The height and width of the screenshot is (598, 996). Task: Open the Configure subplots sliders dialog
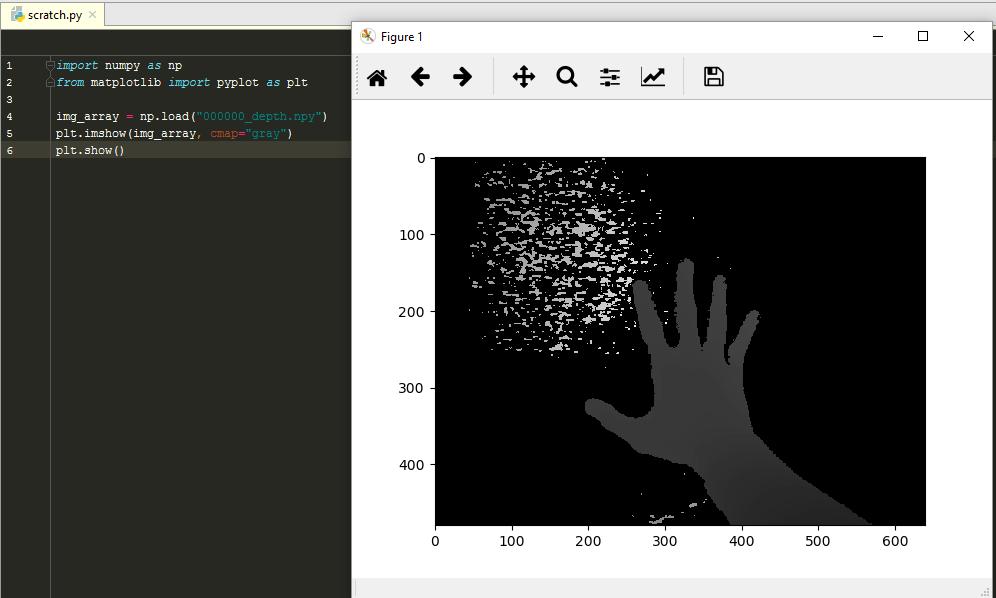pyautogui.click(x=610, y=77)
